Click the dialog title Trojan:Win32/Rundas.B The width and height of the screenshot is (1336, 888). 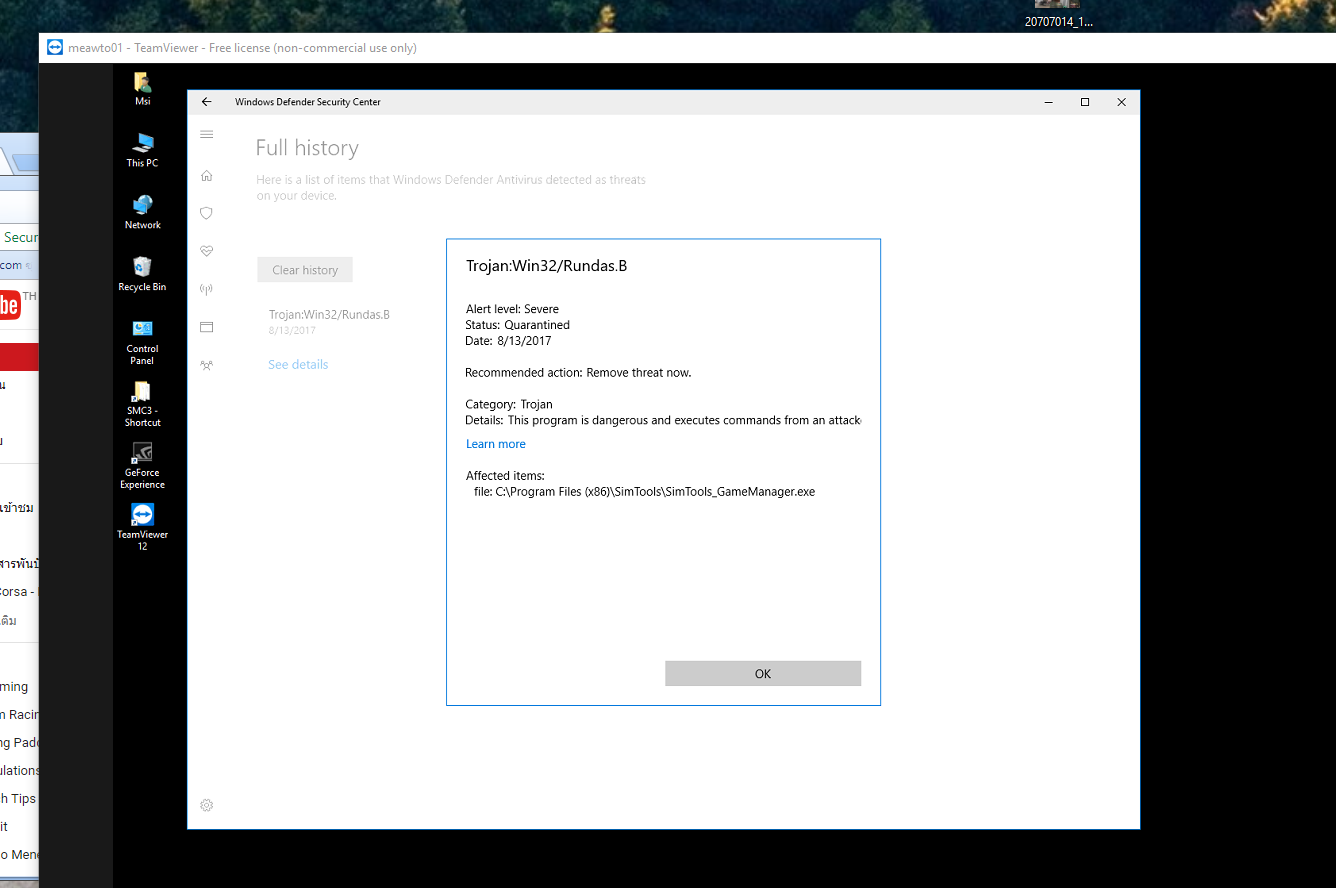click(547, 266)
